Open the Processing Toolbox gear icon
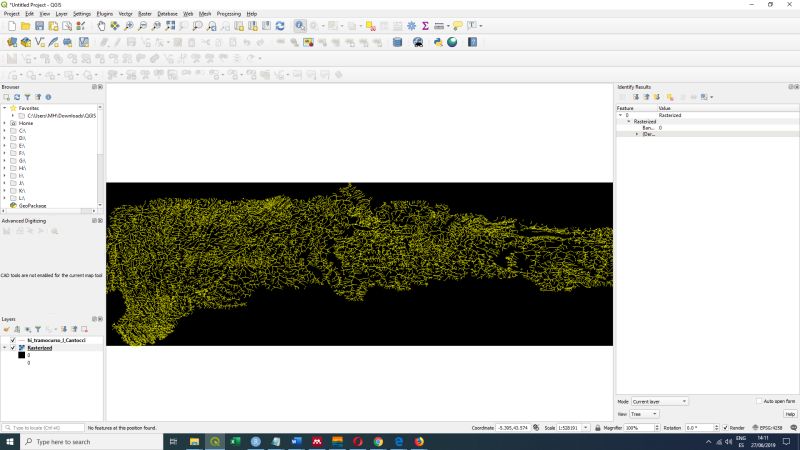This screenshot has height=450, width=800. 411,26
